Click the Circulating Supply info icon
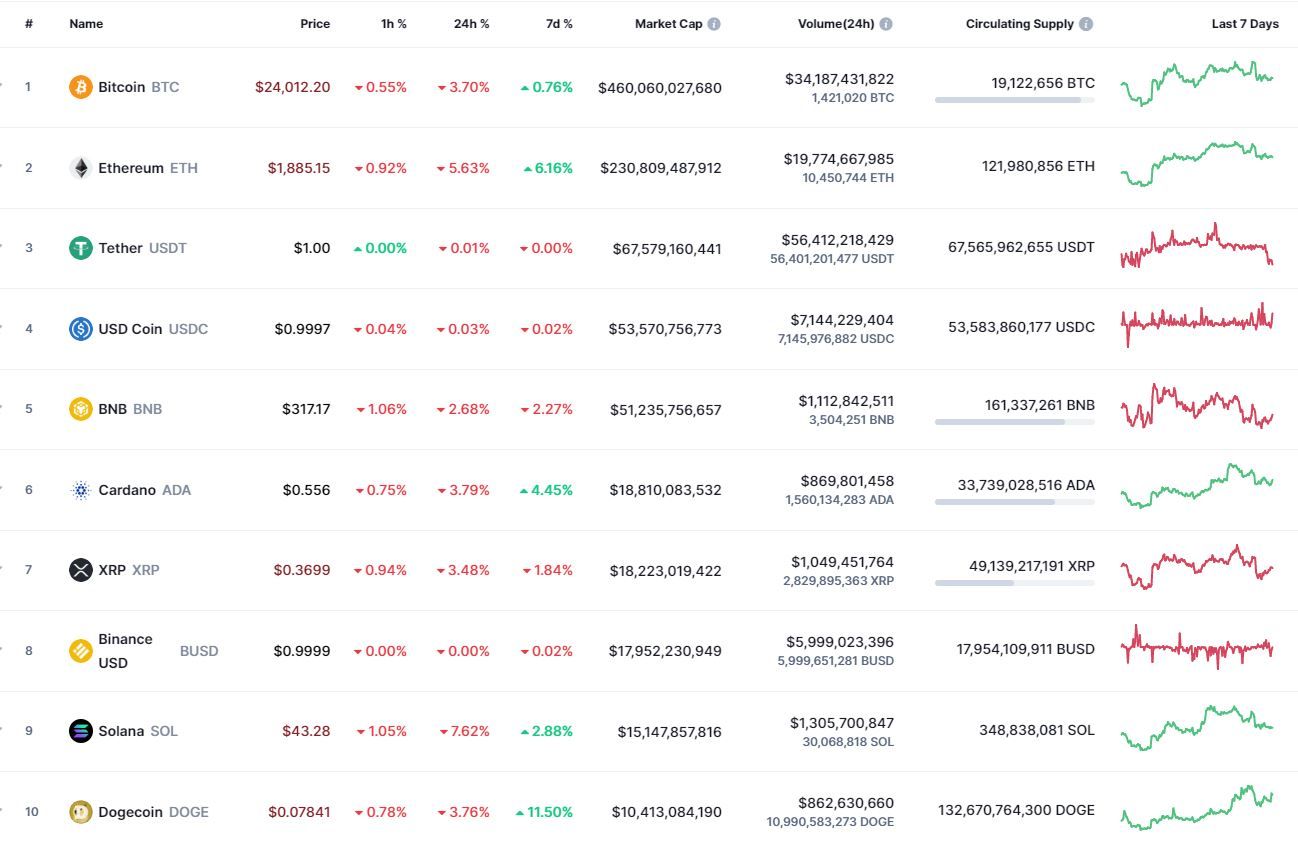Screen dimensions: 1298x849 click(x=1086, y=24)
